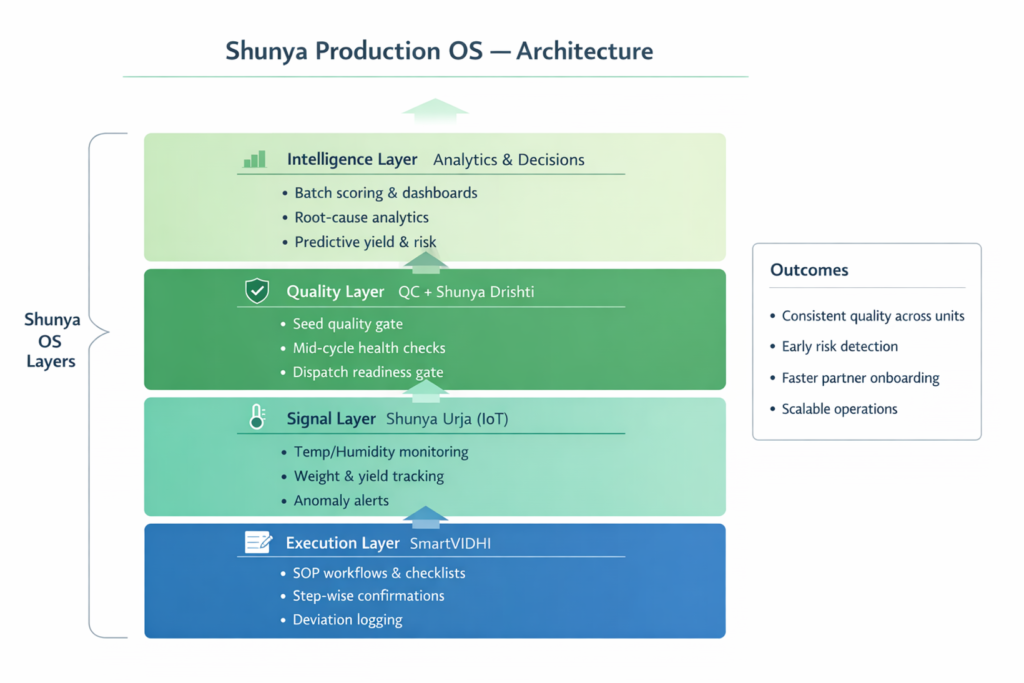1024x683 pixels.
Task: Click the Shunya OS Layers label
Action: tap(51, 341)
